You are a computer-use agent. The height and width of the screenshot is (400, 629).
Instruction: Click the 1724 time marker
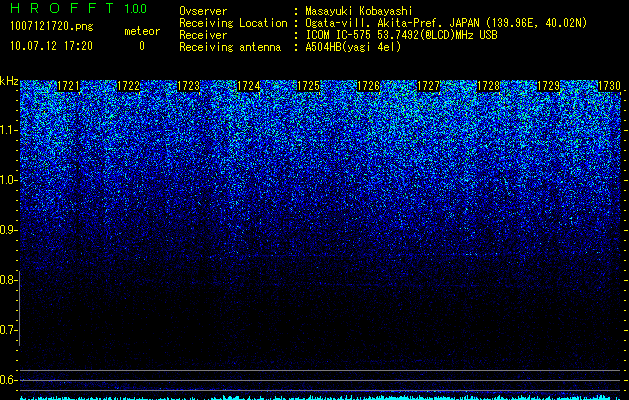249,86
